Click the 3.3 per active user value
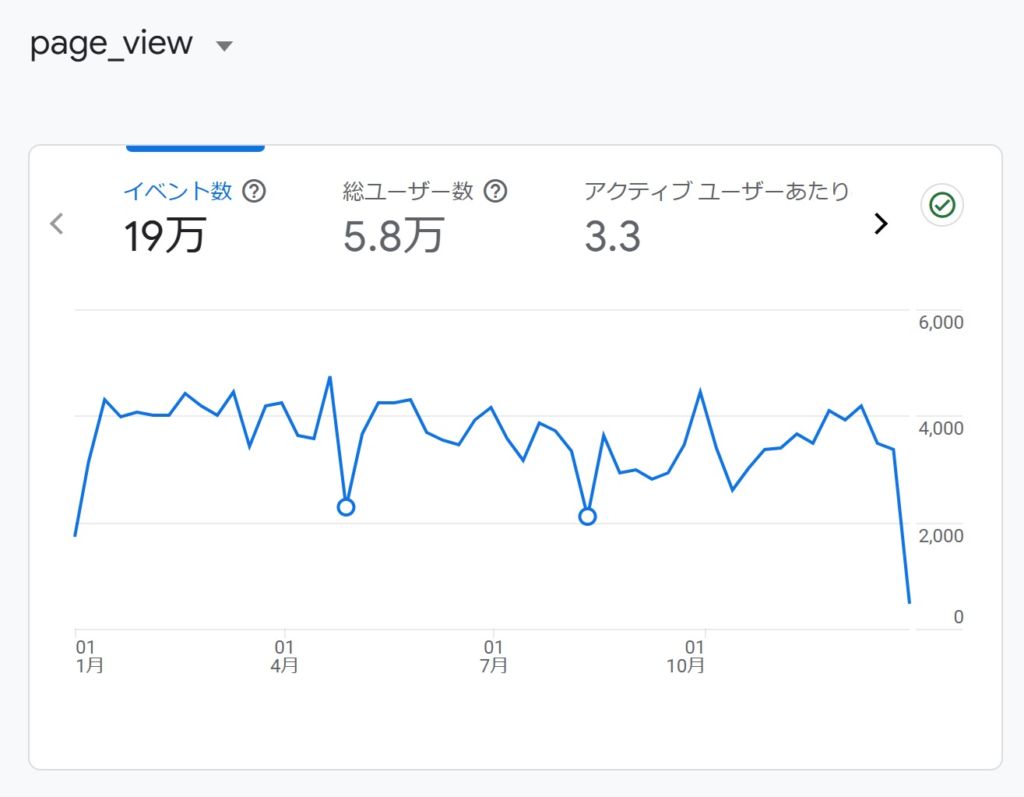 pos(612,237)
